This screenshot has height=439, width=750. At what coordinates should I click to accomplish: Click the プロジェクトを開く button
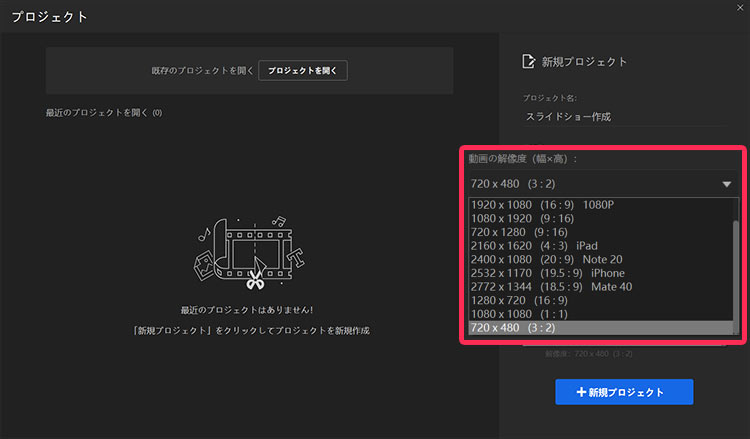303,70
